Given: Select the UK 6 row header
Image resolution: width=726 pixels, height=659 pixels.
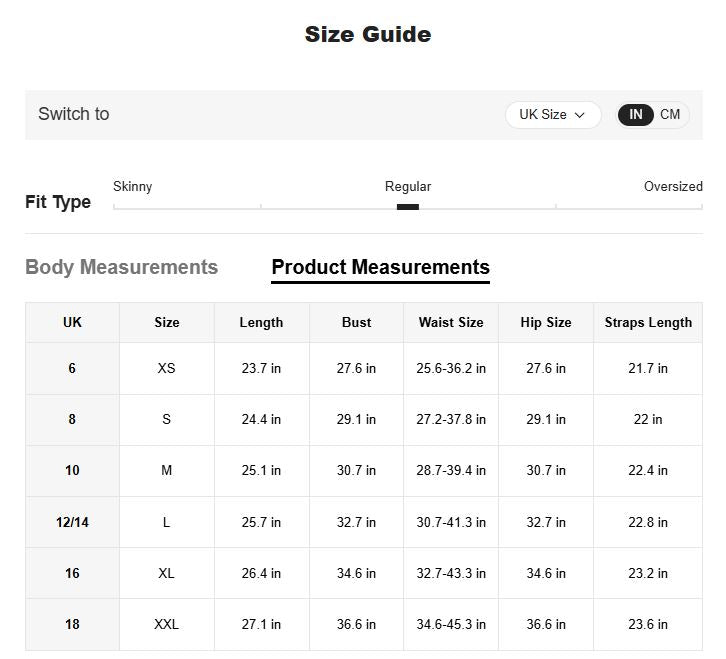Looking at the screenshot, I should pos(72,368).
